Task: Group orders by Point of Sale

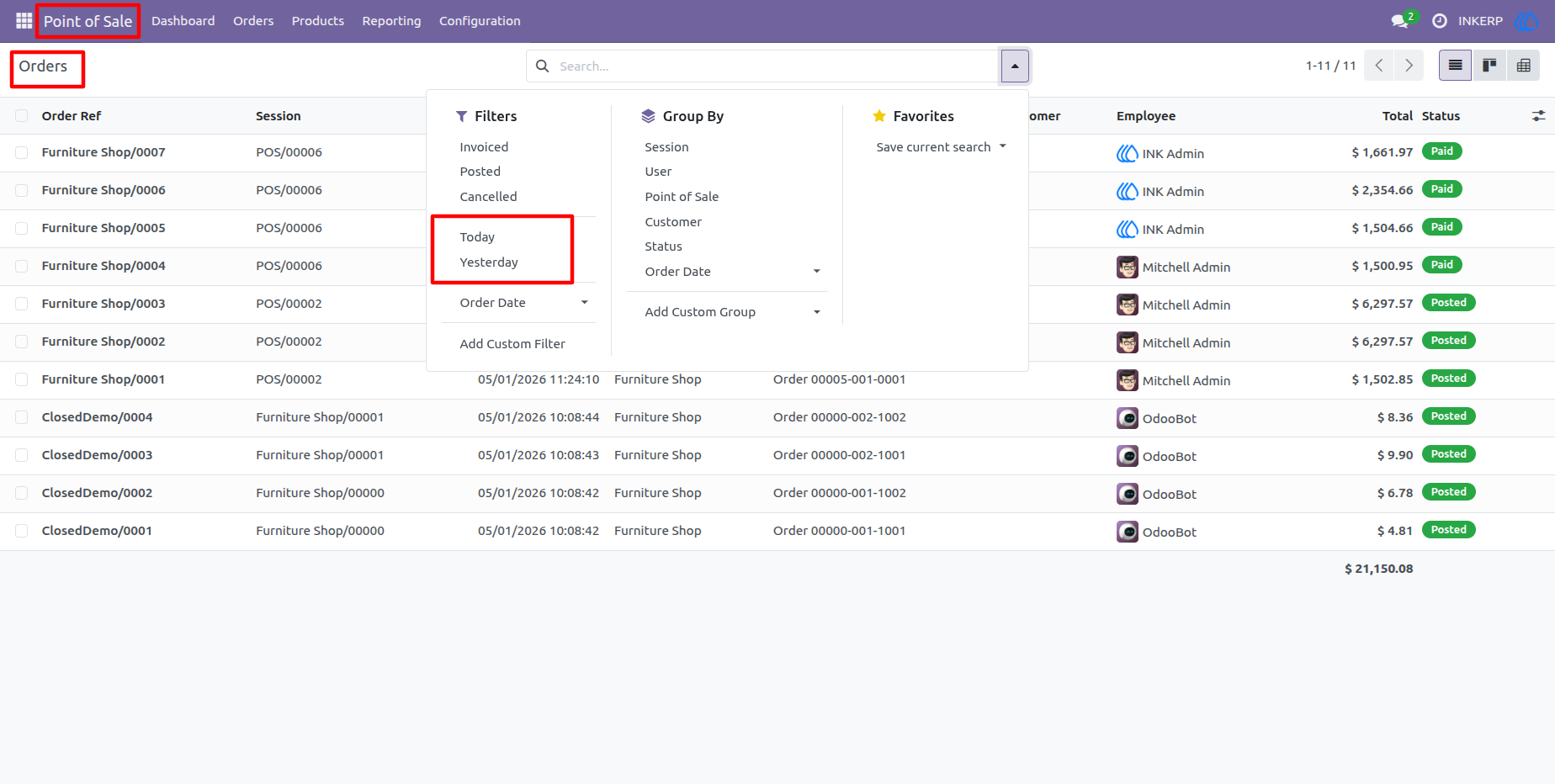Action: (x=682, y=197)
